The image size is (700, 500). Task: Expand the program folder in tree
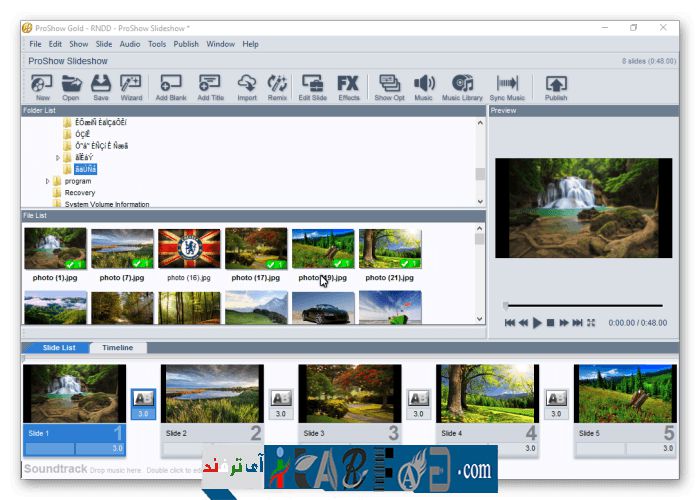(x=47, y=181)
